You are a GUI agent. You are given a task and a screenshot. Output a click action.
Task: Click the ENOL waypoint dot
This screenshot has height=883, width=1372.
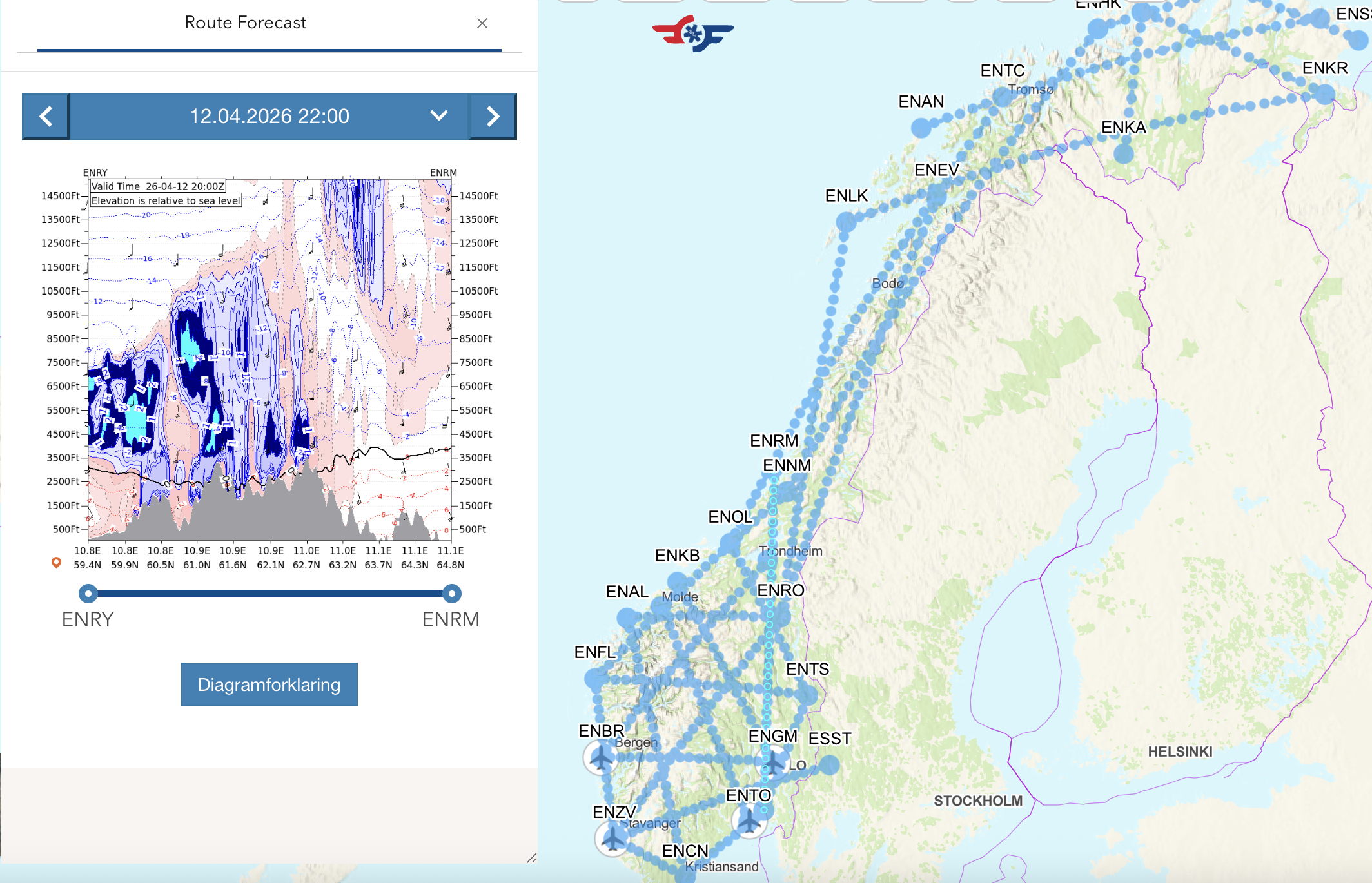pyautogui.click(x=730, y=545)
